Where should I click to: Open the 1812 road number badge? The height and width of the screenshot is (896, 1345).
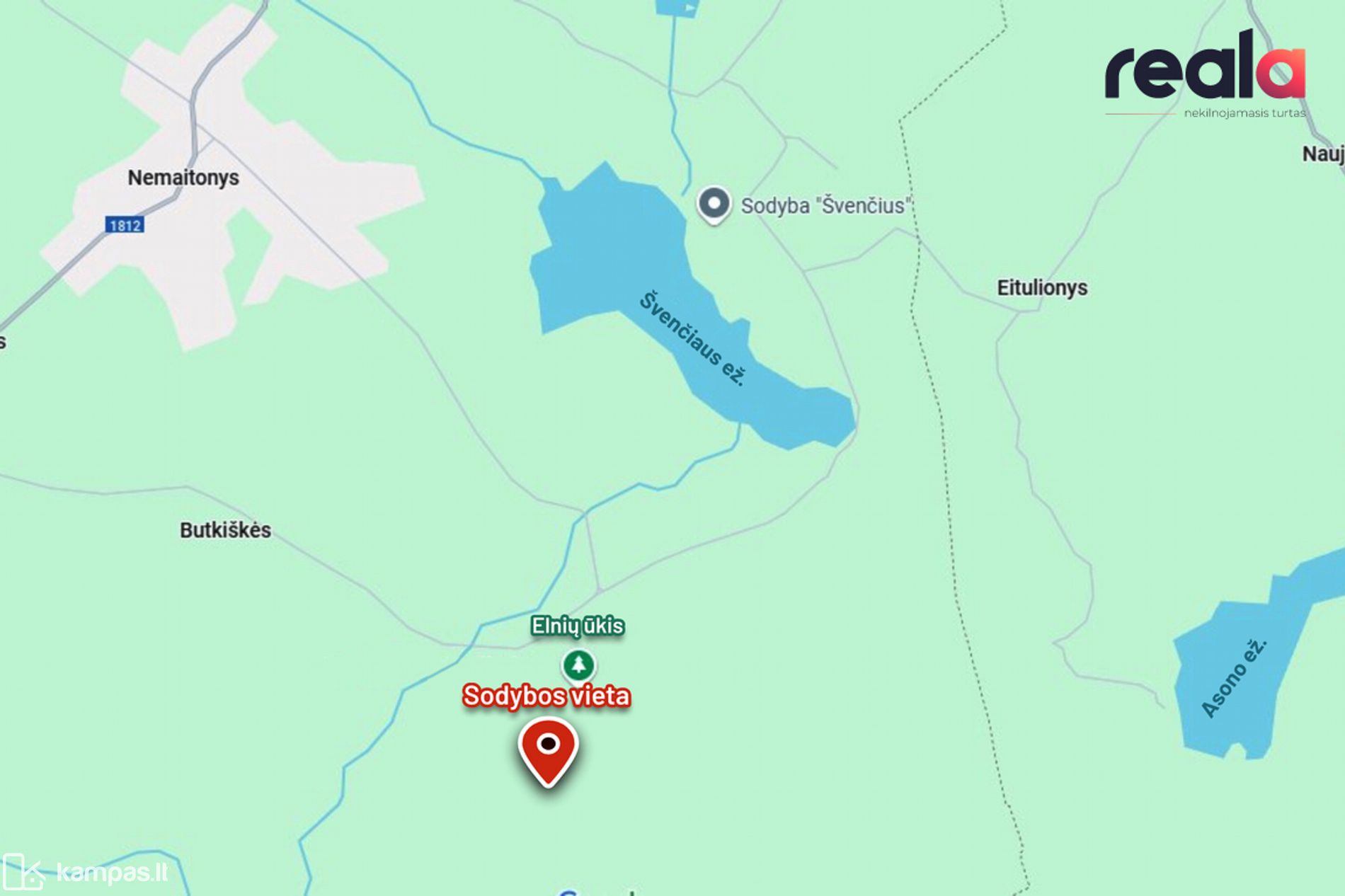coord(125,225)
